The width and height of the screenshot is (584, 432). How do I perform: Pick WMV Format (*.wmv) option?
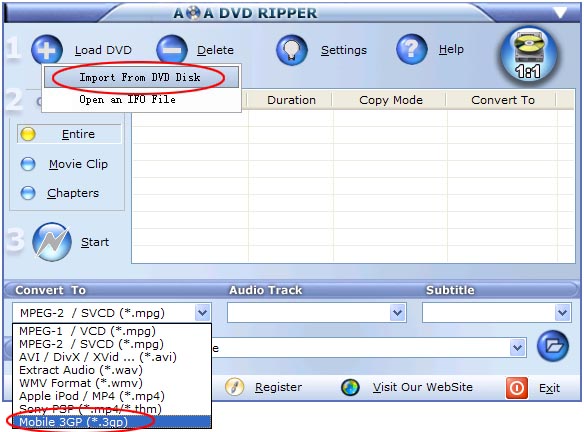pyautogui.click(x=112, y=383)
